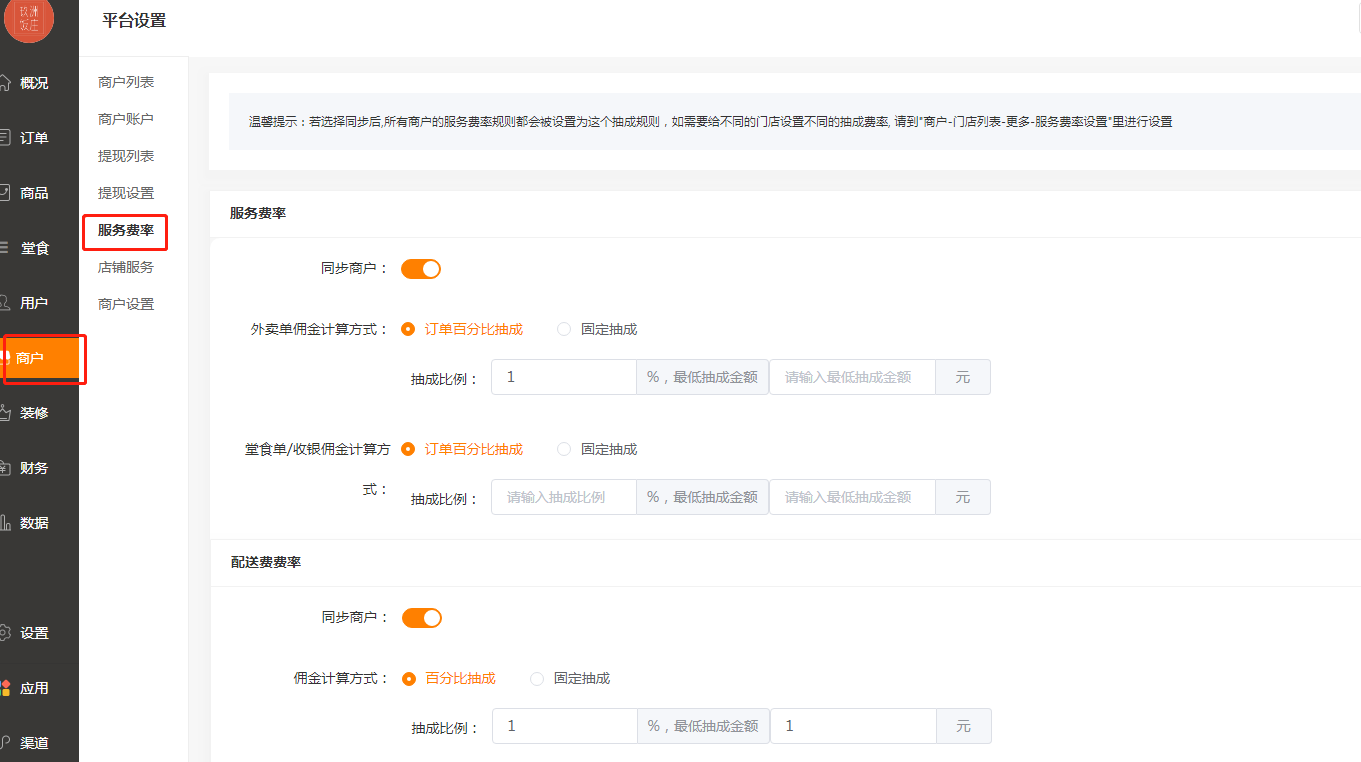Go to the 财务 finance section
Viewport: 1361px width, 762px height.
(34, 468)
